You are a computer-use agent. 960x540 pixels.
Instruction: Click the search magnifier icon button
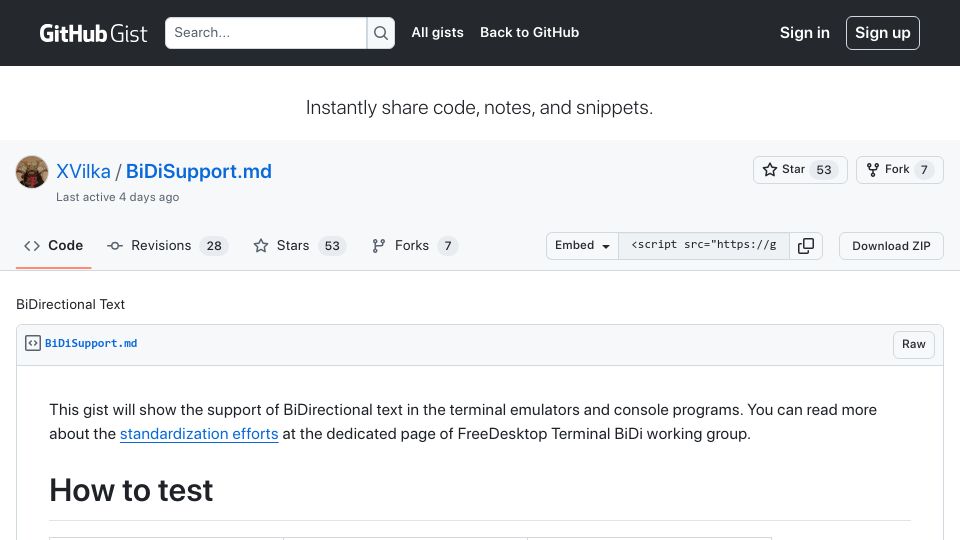[381, 33]
